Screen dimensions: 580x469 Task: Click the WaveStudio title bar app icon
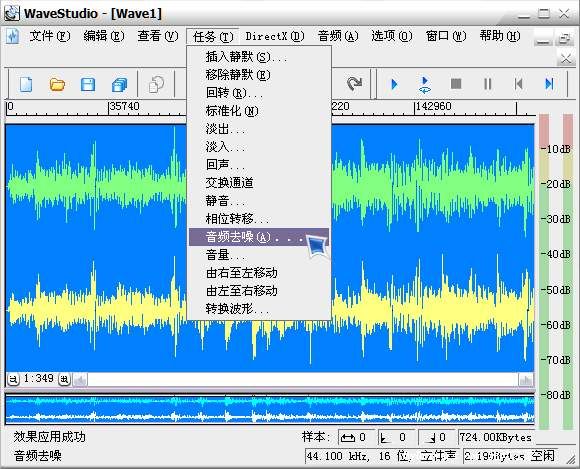pos(12,13)
